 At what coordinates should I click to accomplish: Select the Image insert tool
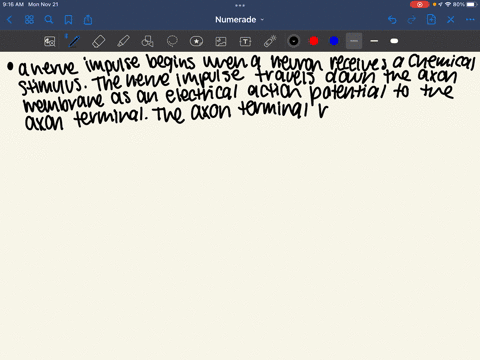(x=221, y=41)
